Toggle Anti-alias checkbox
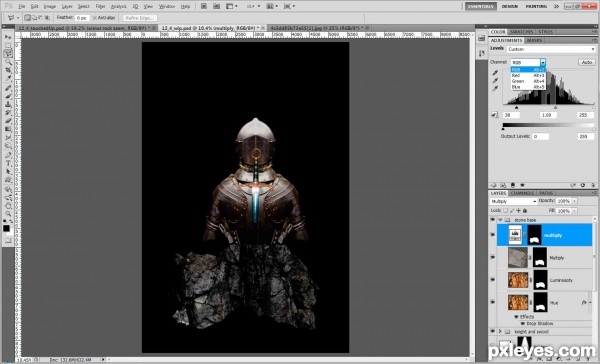Image resolution: width=600 pixels, height=364 pixels. pyautogui.click(x=95, y=18)
